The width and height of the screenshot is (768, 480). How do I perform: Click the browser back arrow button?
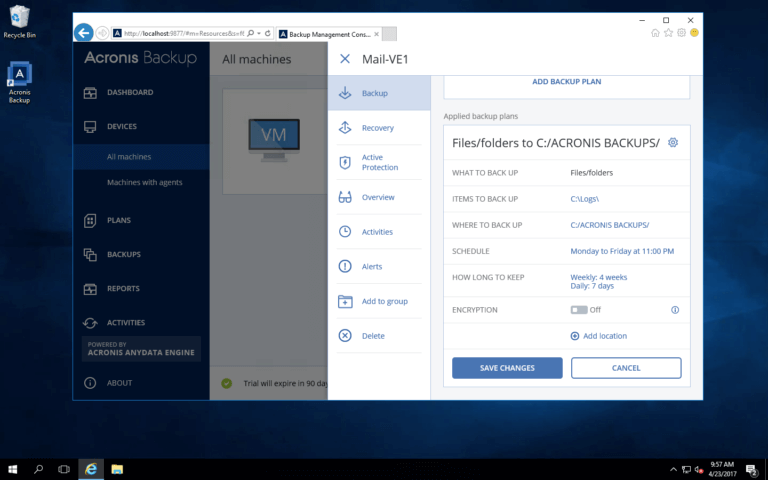click(x=84, y=33)
